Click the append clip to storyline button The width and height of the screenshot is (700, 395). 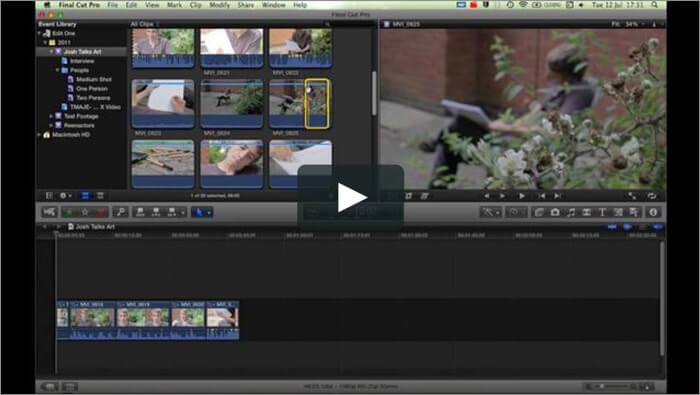coord(171,212)
